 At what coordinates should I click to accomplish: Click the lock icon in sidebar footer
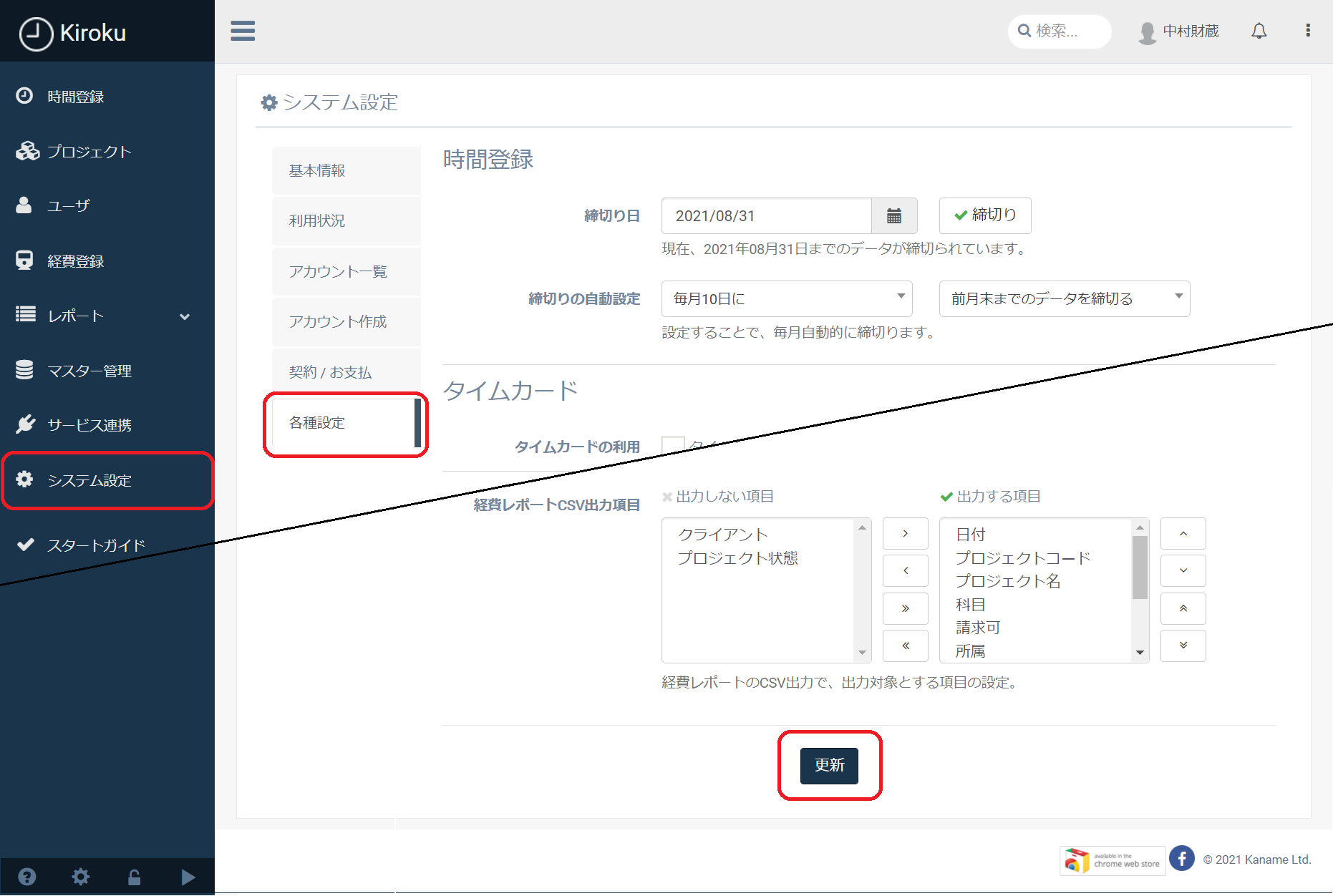[x=134, y=877]
